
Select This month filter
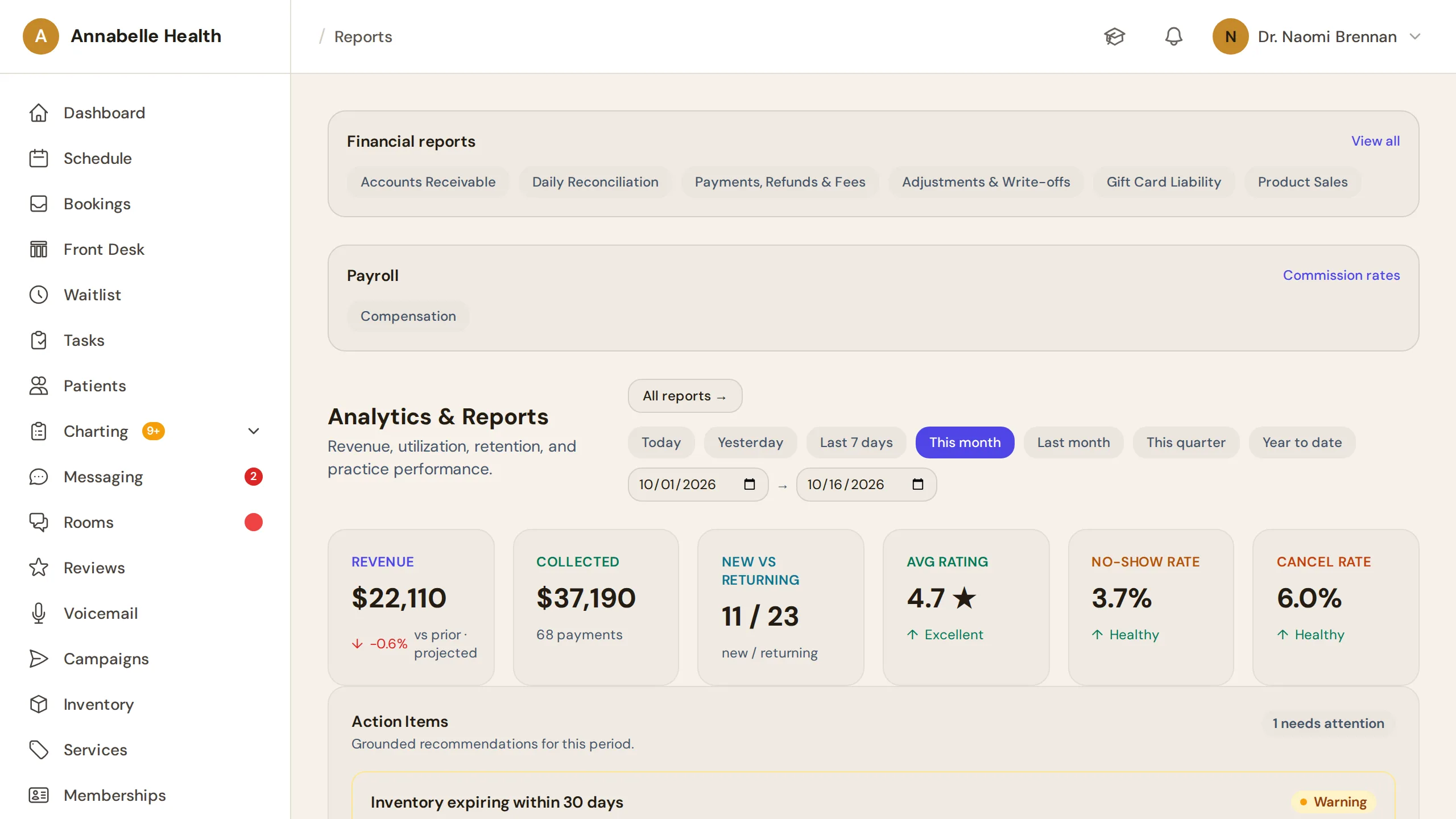pyautogui.click(x=965, y=442)
